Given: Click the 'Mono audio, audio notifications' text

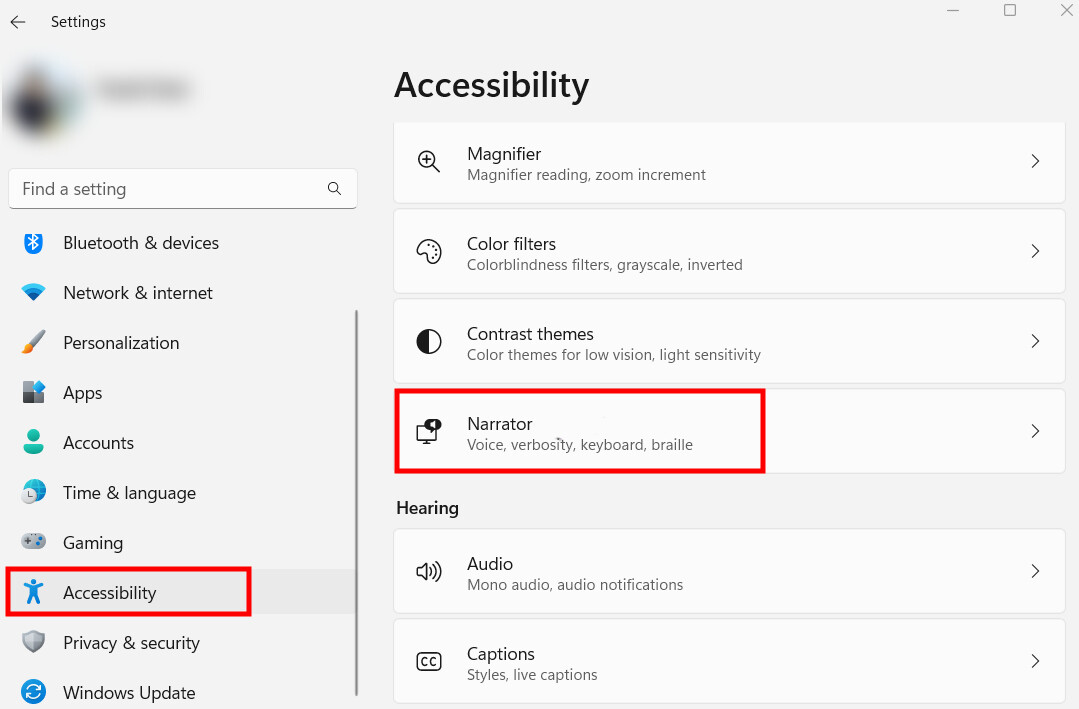Looking at the screenshot, I should click(575, 585).
